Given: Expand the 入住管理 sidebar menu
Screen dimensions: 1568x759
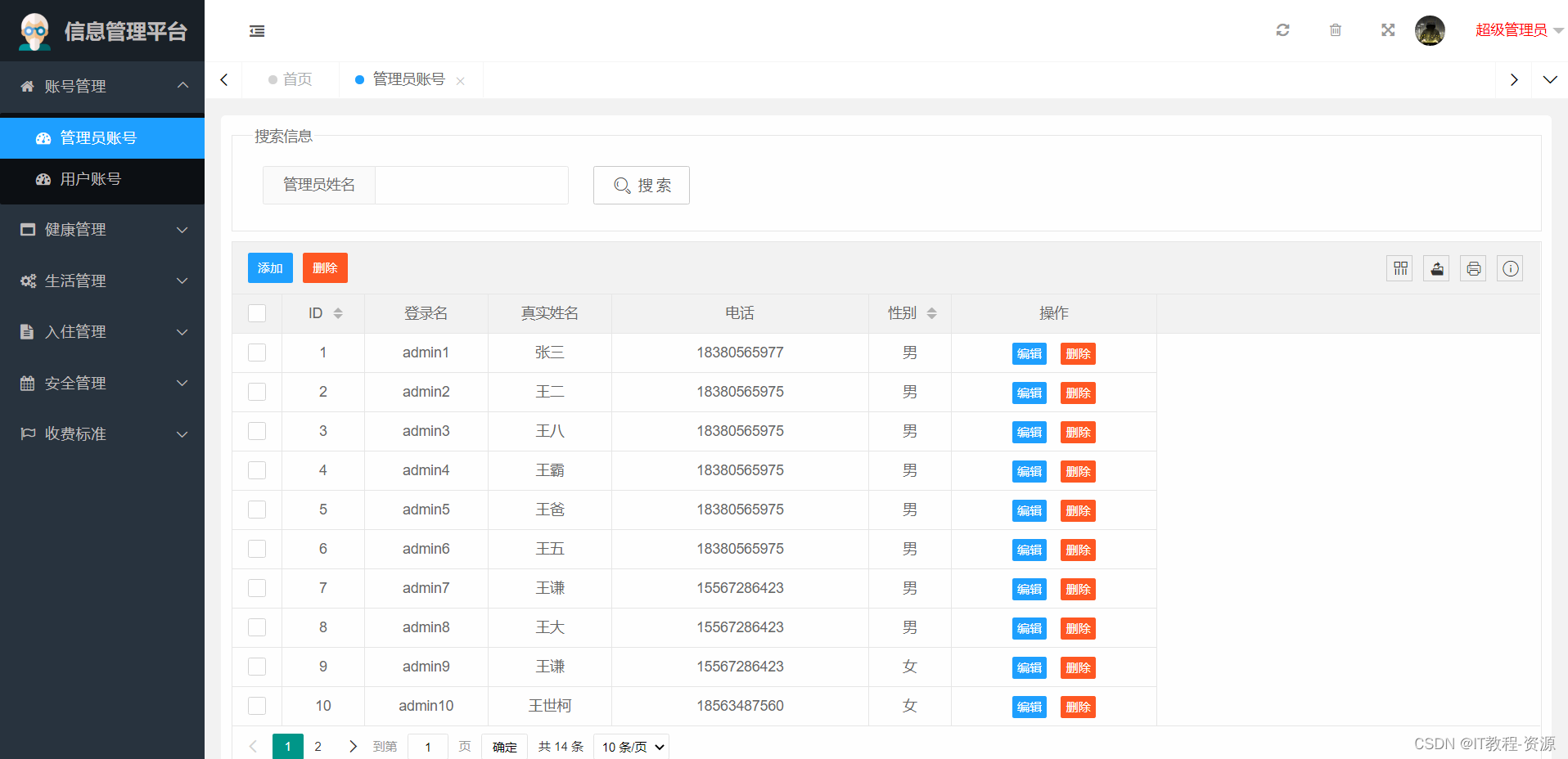Looking at the screenshot, I should (102, 331).
